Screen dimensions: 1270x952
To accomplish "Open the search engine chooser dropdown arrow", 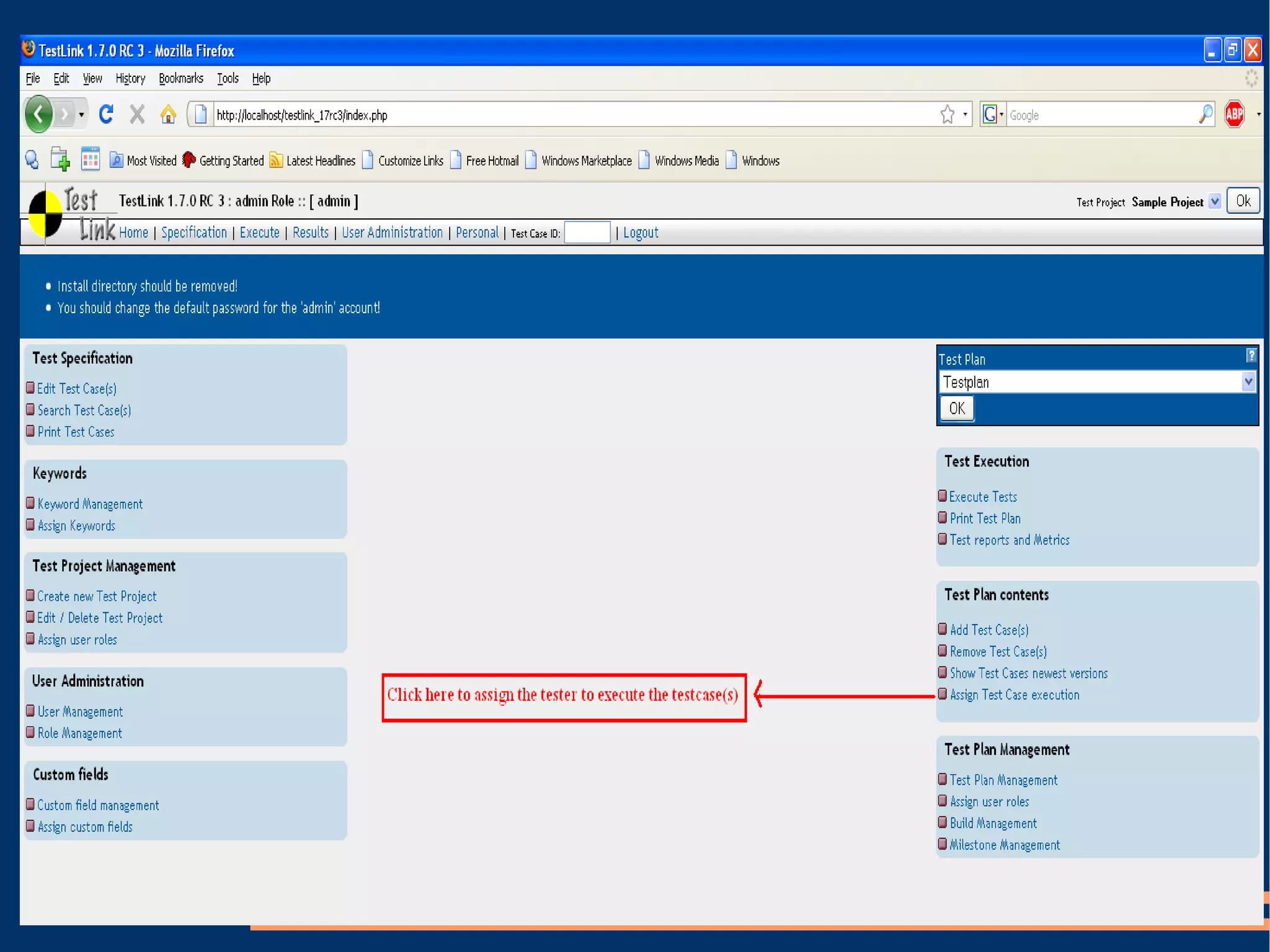I will [1001, 115].
